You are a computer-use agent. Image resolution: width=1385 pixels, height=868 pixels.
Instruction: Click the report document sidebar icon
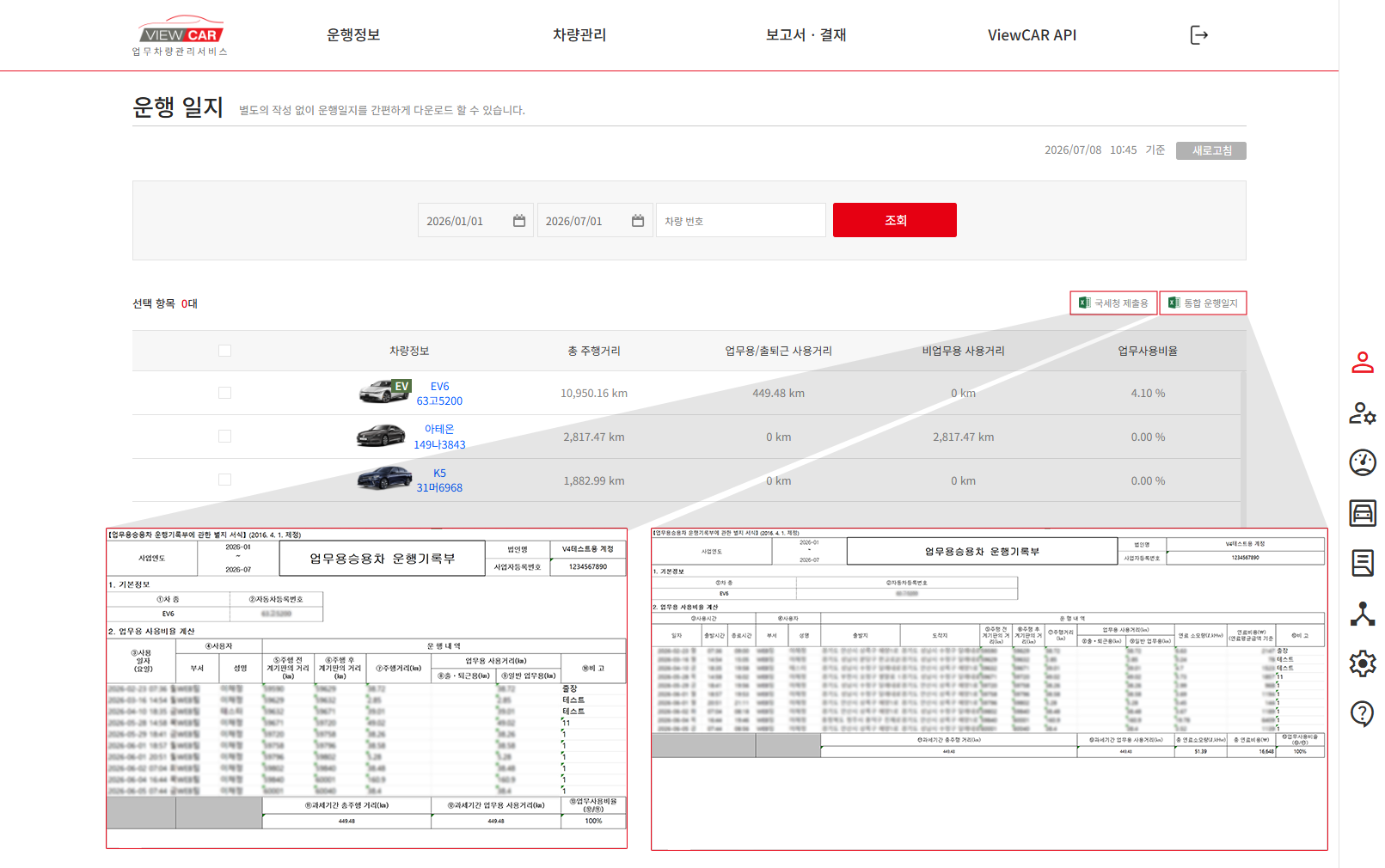1363,563
